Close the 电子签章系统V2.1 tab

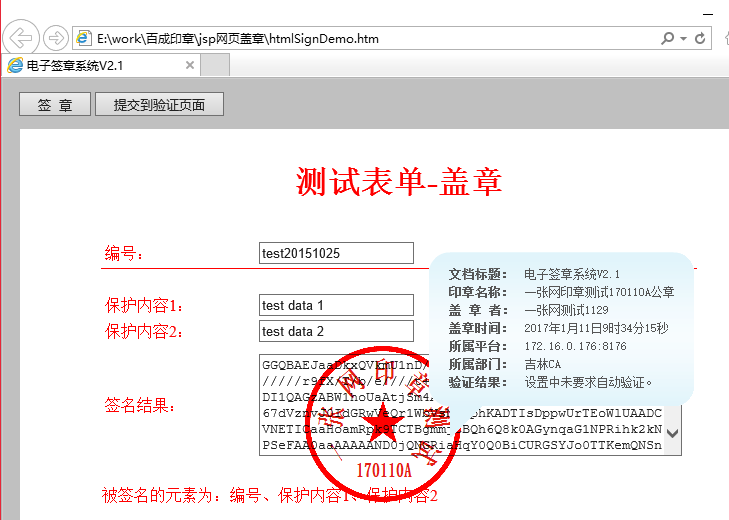189,66
